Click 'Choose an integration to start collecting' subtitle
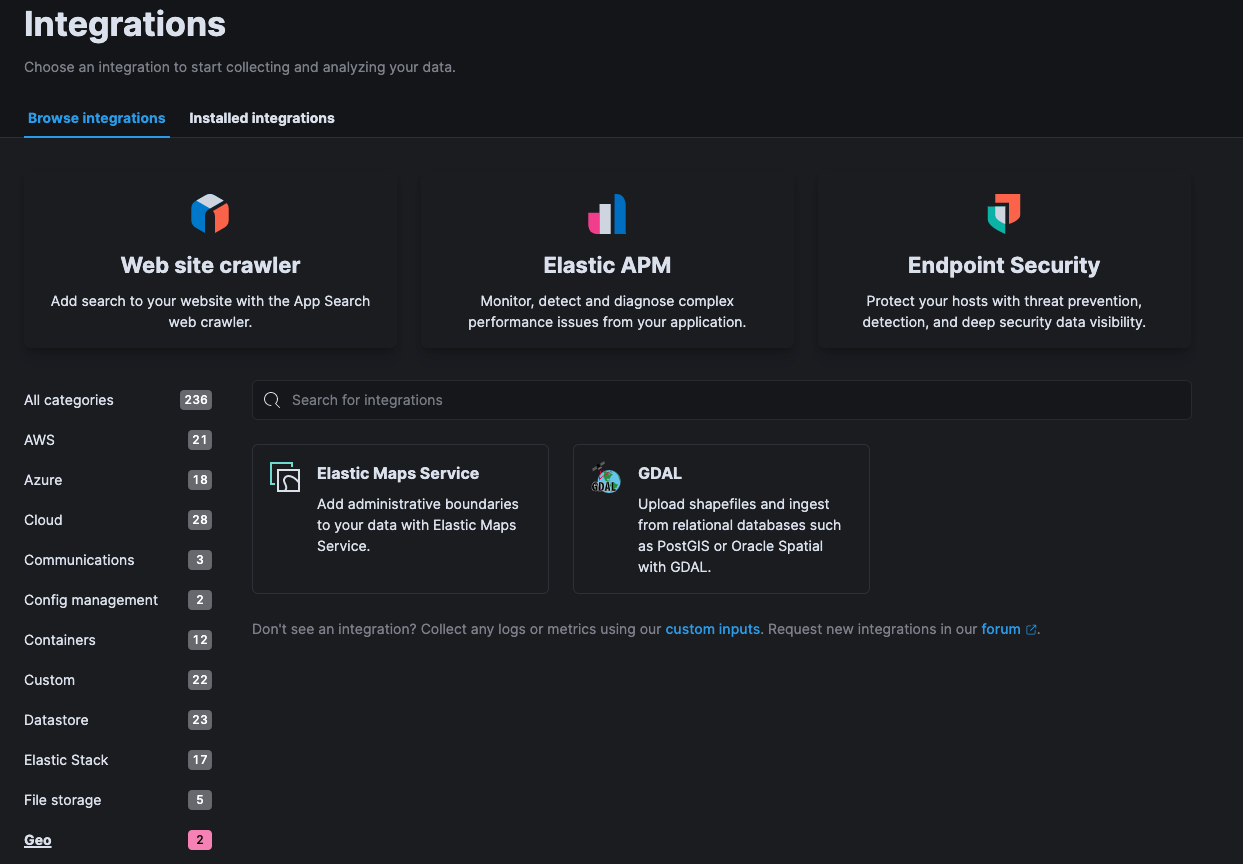Image resolution: width=1243 pixels, height=864 pixels. 240,68
